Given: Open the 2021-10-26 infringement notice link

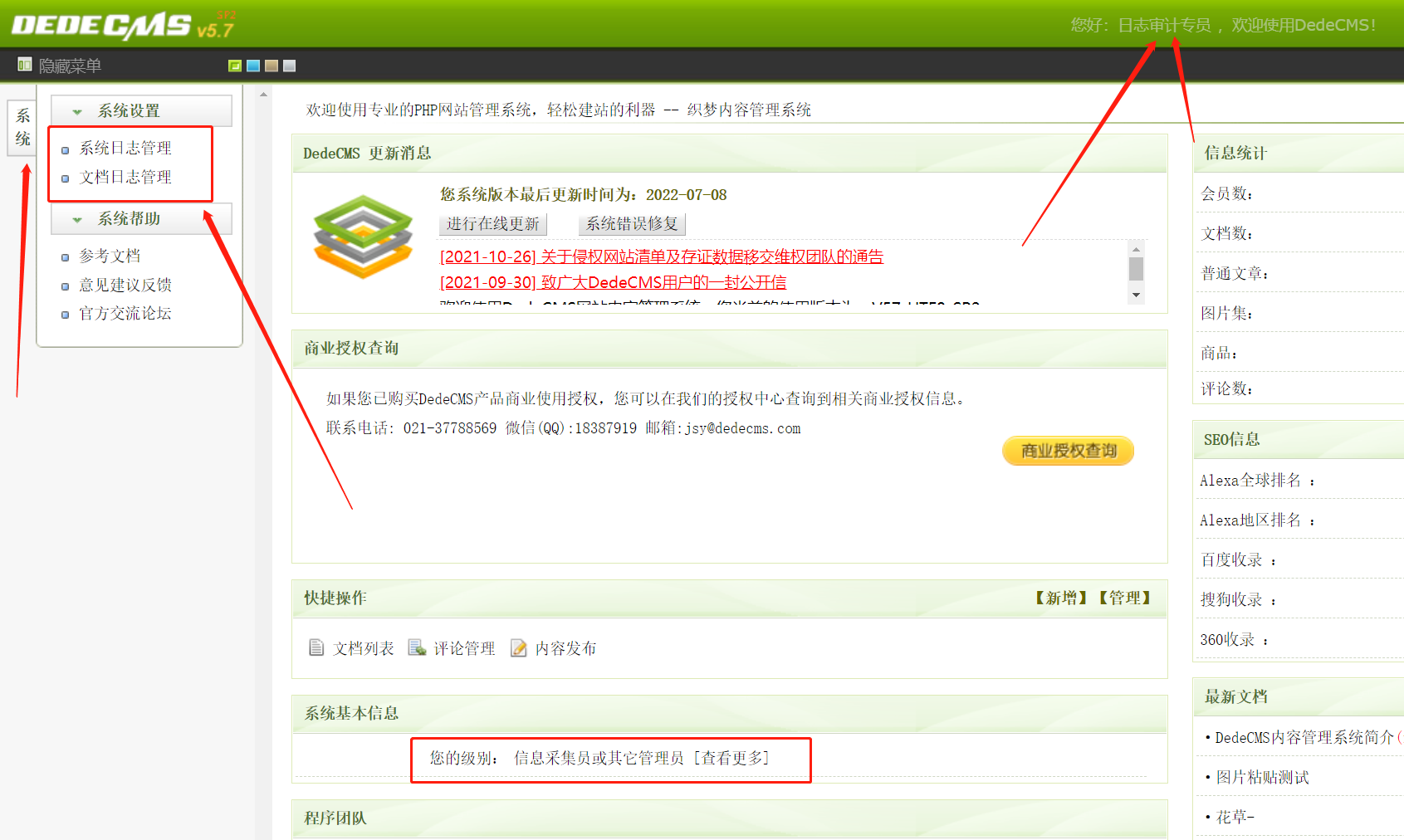Looking at the screenshot, I should coord(662,256).
